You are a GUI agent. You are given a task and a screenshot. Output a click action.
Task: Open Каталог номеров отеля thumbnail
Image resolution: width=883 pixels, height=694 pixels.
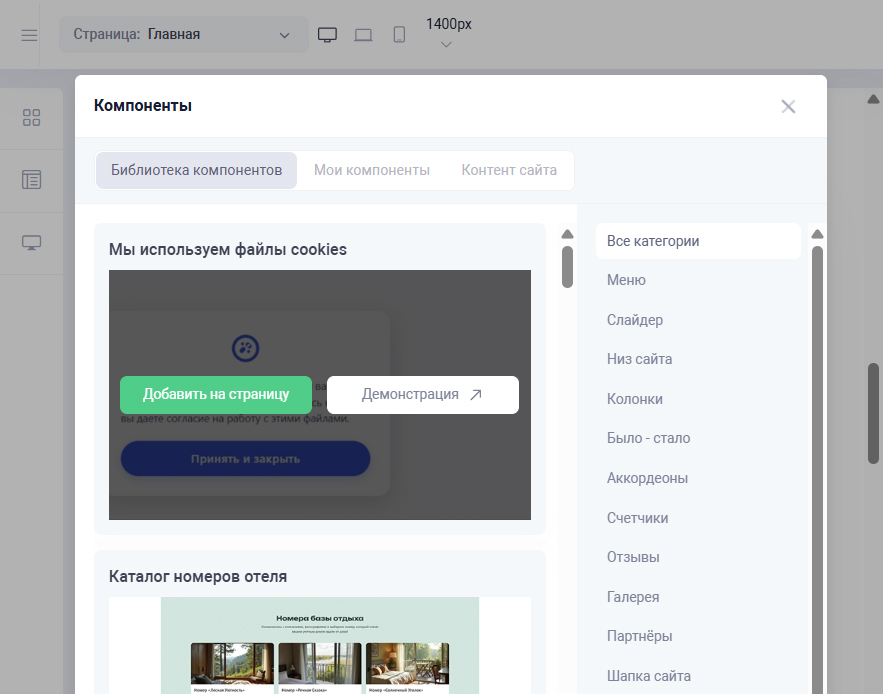[x=320, y=645]
